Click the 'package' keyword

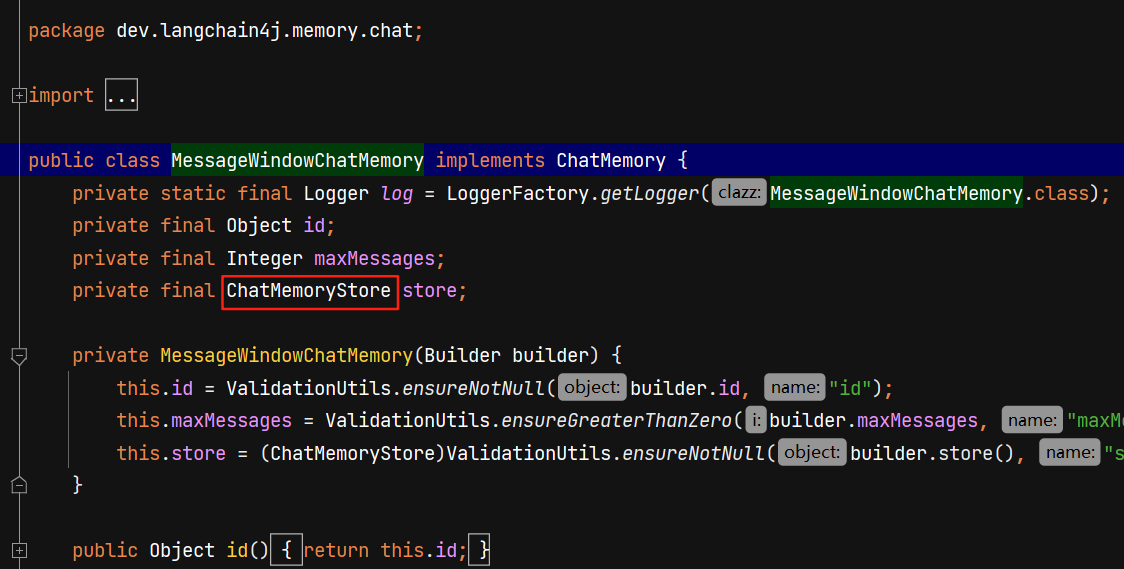67,31
